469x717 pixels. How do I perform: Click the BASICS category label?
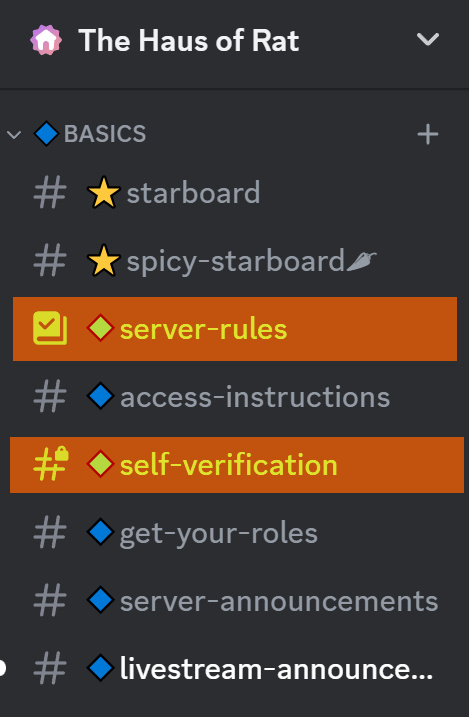(x=105, y=134)
